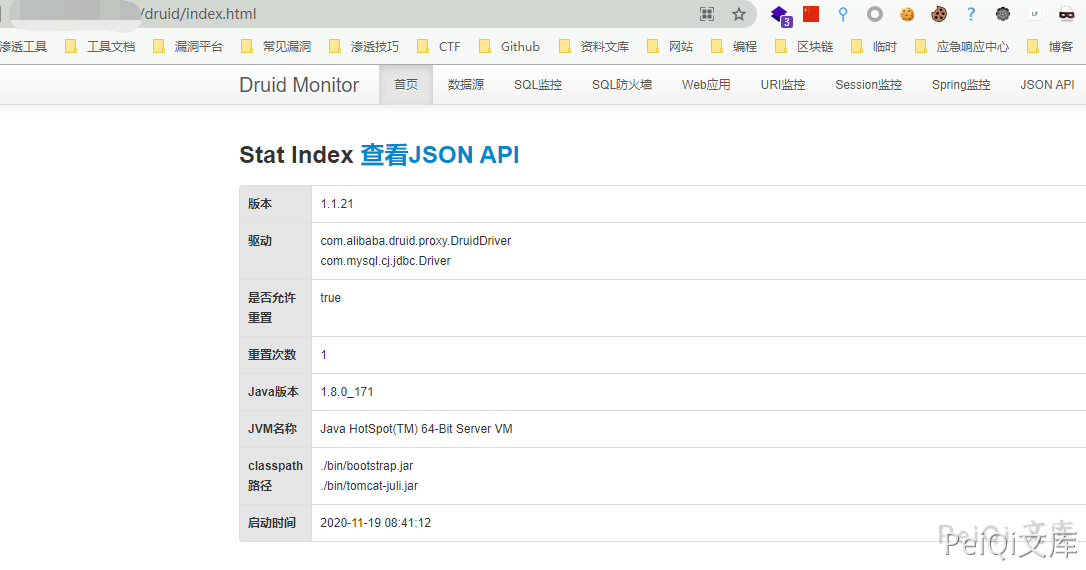This screenshot has width=1086, height=570.
Task: Click the 查看JSON API link
Action: point(439,155)
